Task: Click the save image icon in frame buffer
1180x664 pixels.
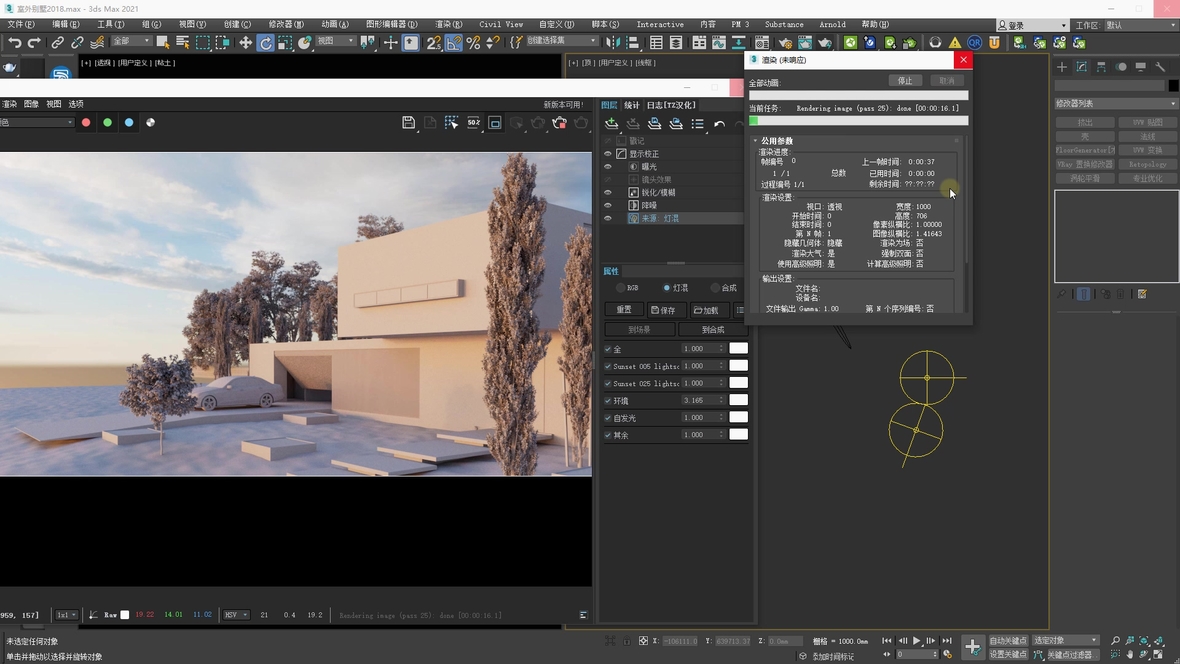Action: [408, 123]
